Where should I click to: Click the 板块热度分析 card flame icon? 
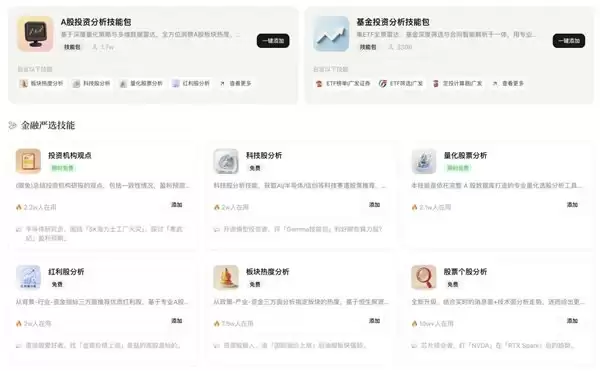coord(226,277)
